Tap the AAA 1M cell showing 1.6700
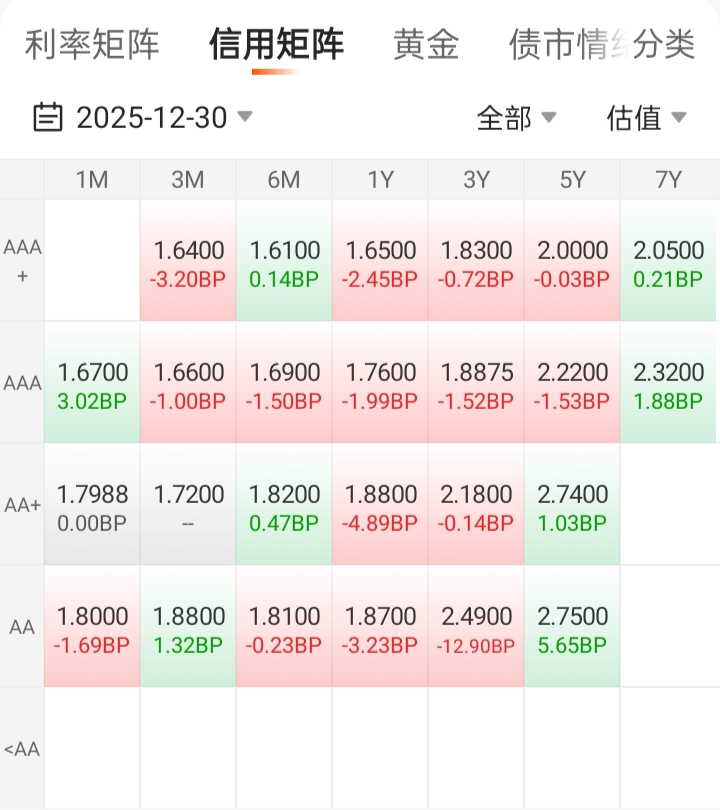The width and height of the screenshot is (720, 810). 92,384
